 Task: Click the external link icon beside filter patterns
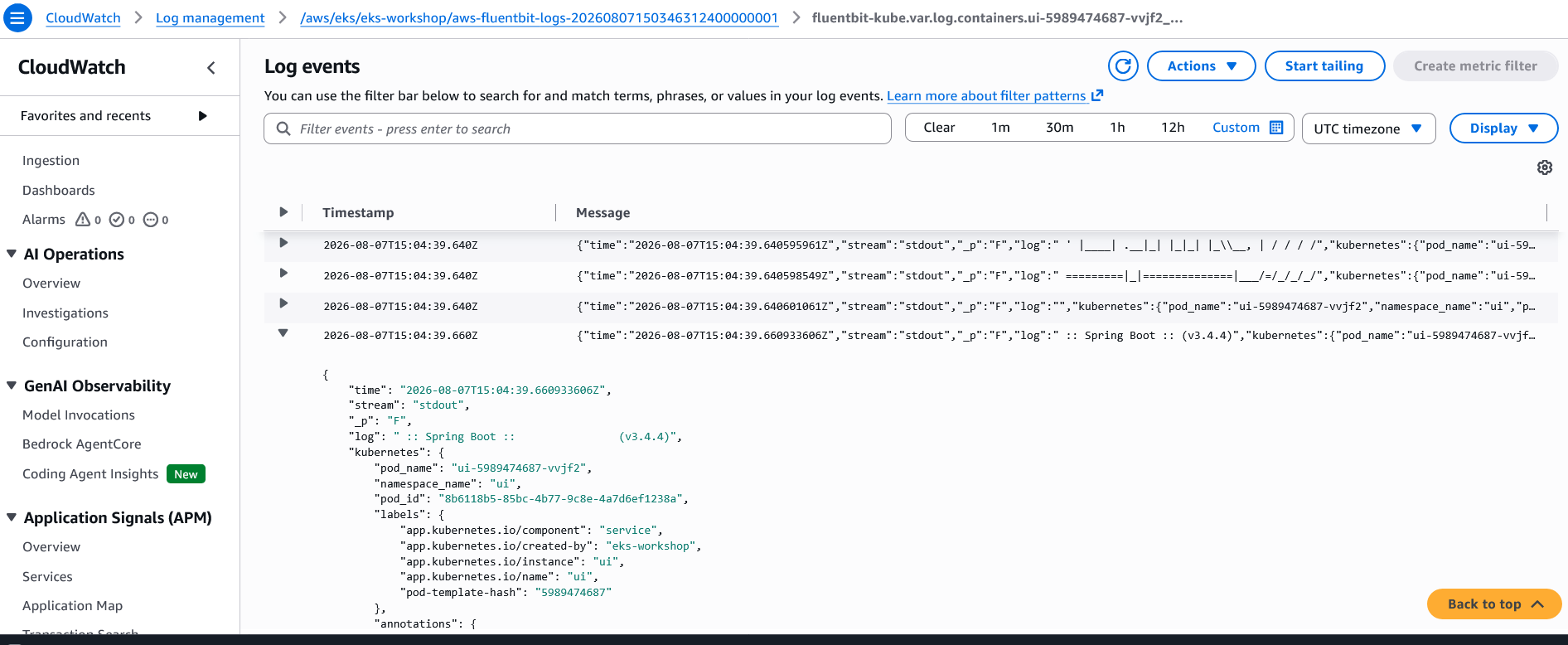[x=1097, y=95]
